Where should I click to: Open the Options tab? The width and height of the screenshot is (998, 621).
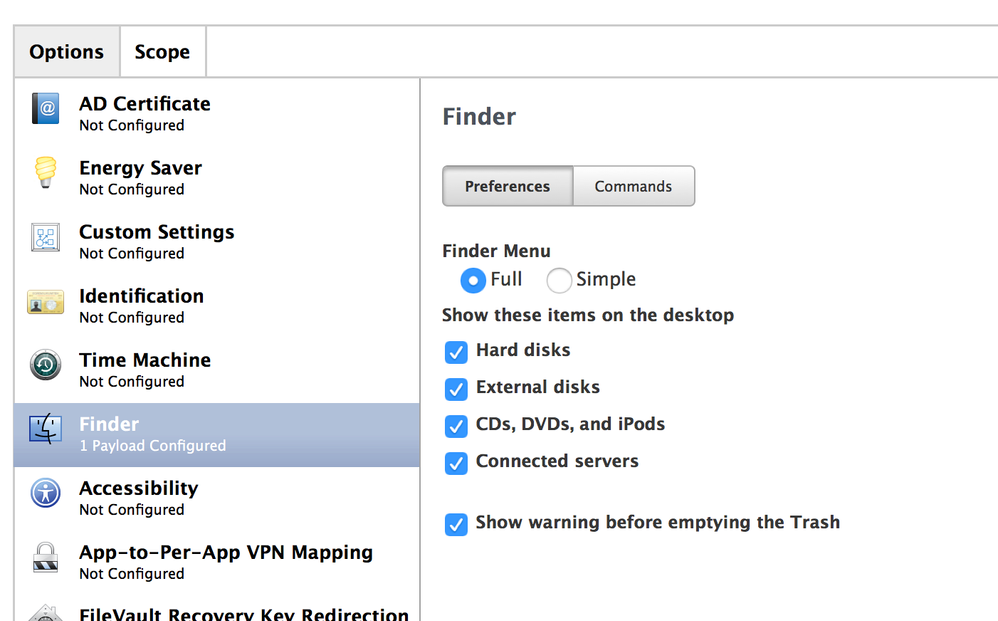[67, 52]
